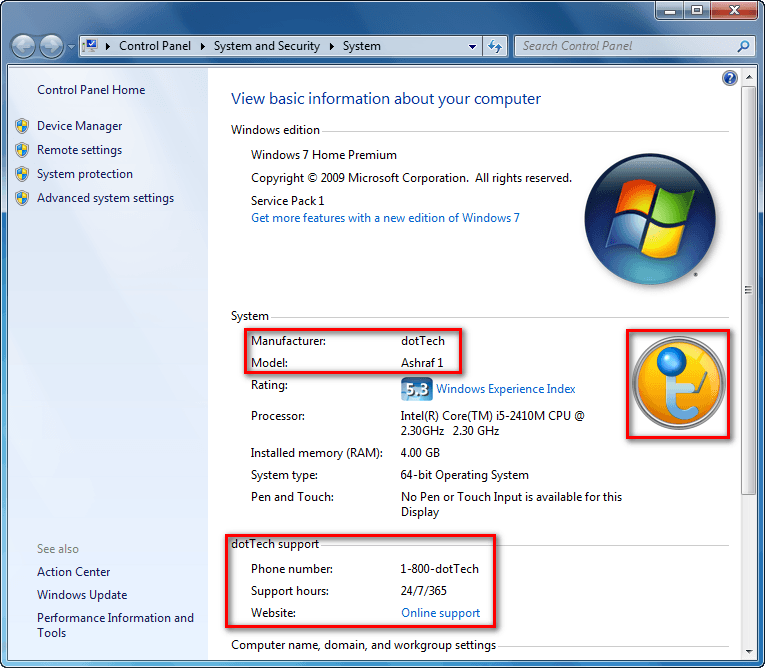The height and width of the screenshot is (668, 765).
Task: Click the Refresh button beside address bar
Action: (495, 46)
